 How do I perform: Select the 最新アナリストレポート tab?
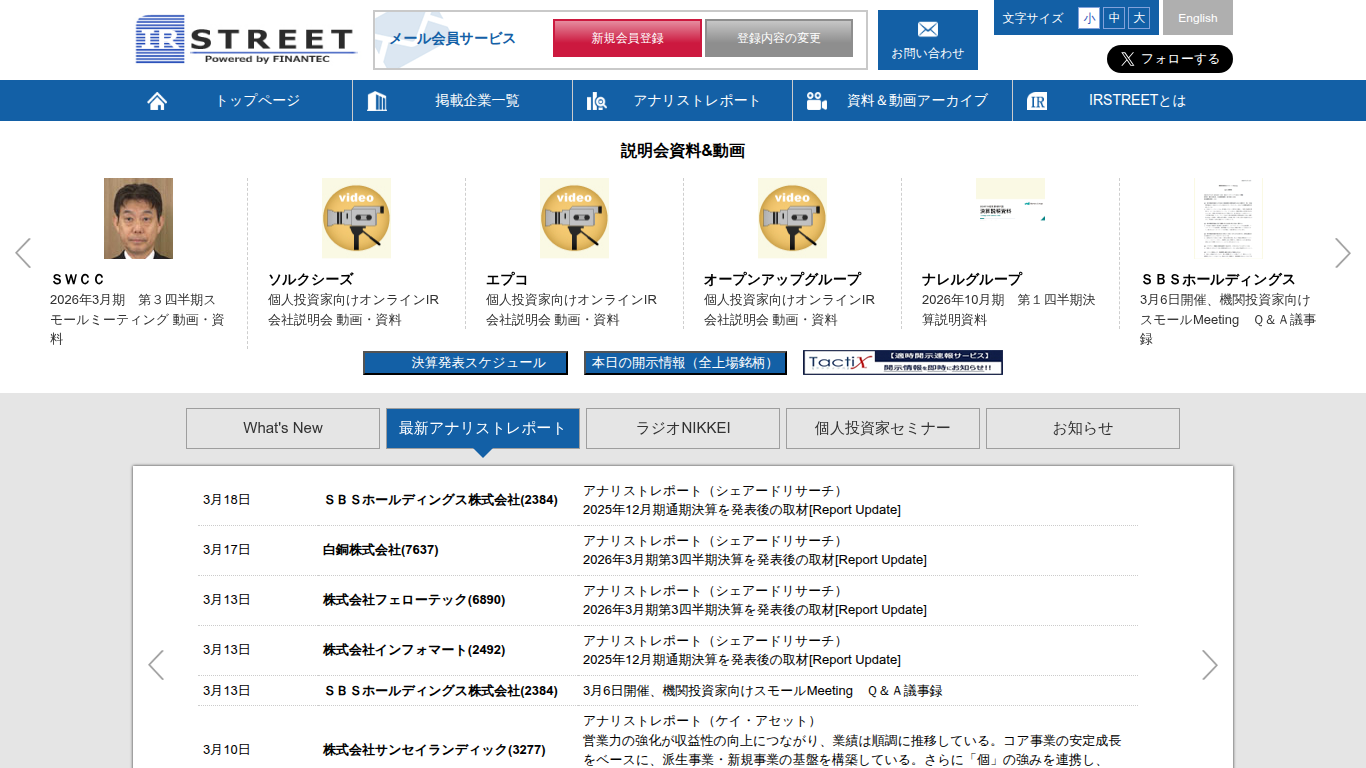(x=483, y=428)
